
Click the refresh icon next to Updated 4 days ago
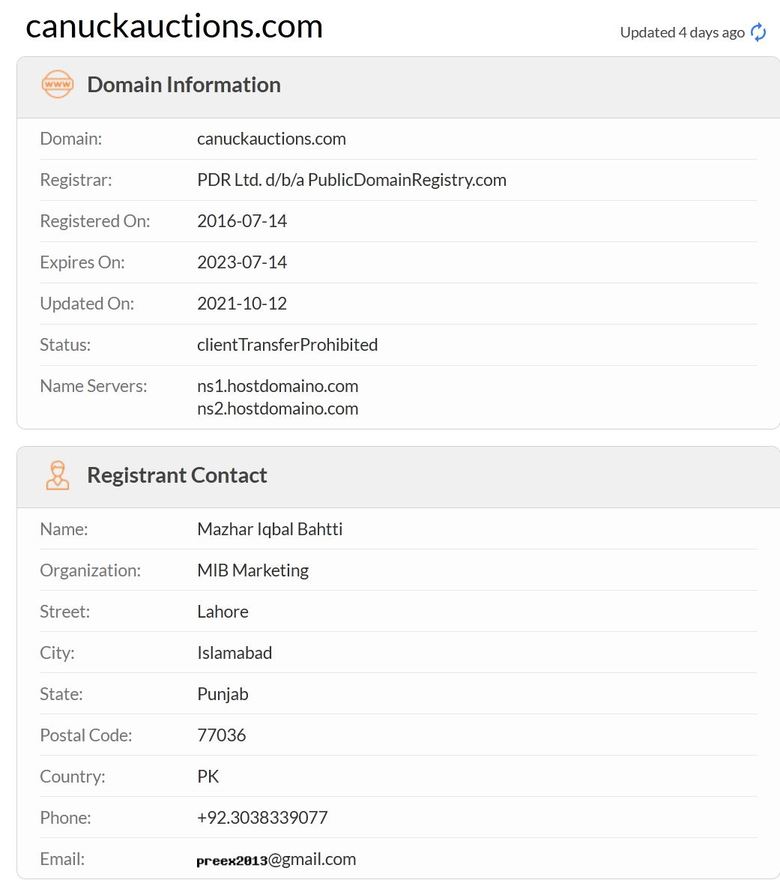(758, 32)
